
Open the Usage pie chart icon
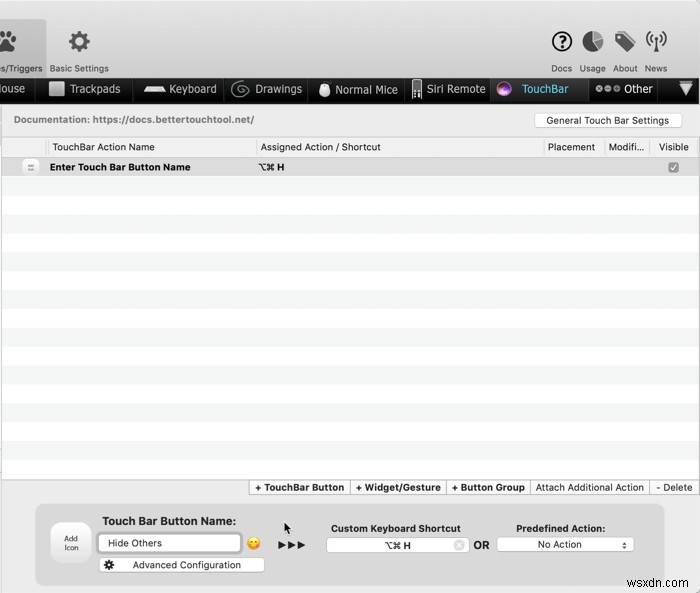[593, 42]
